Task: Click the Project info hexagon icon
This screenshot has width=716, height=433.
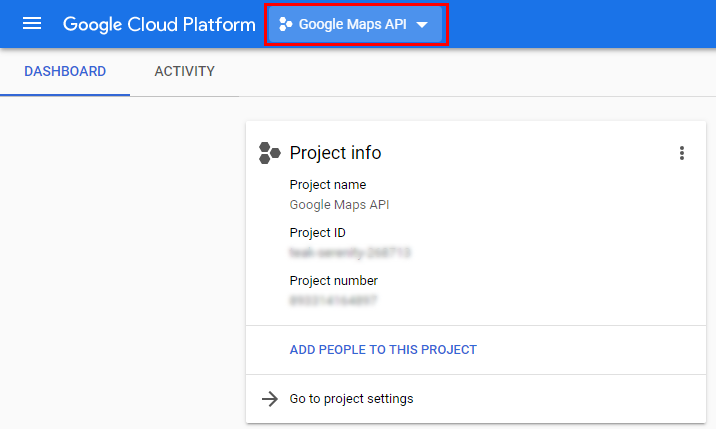Action: click(x=269, y=153)
